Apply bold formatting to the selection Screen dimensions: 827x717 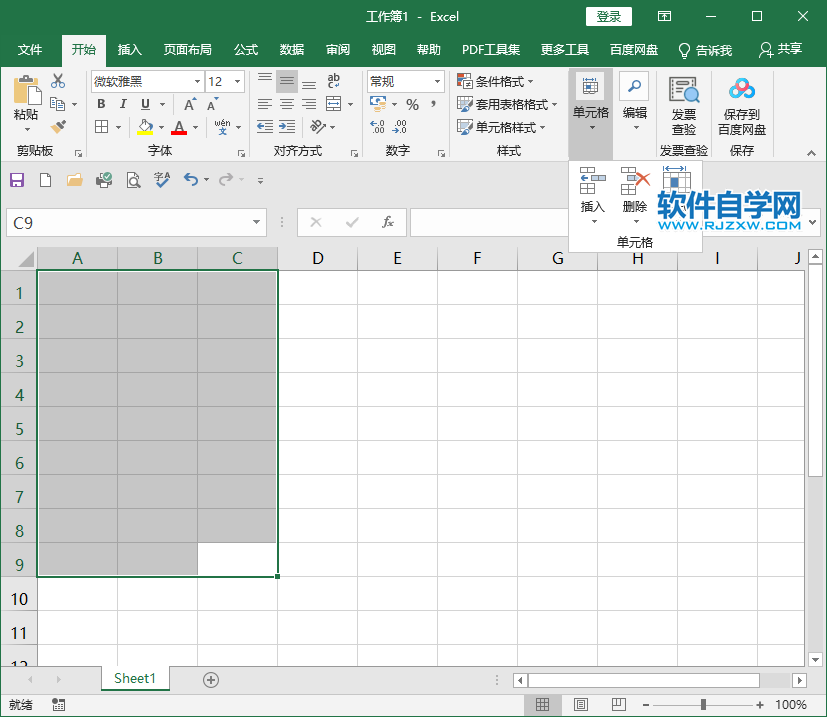point(100,103)
